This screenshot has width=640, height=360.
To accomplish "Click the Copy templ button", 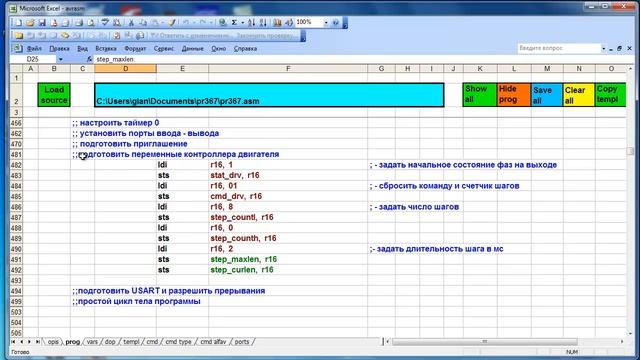I will point(611,95).
